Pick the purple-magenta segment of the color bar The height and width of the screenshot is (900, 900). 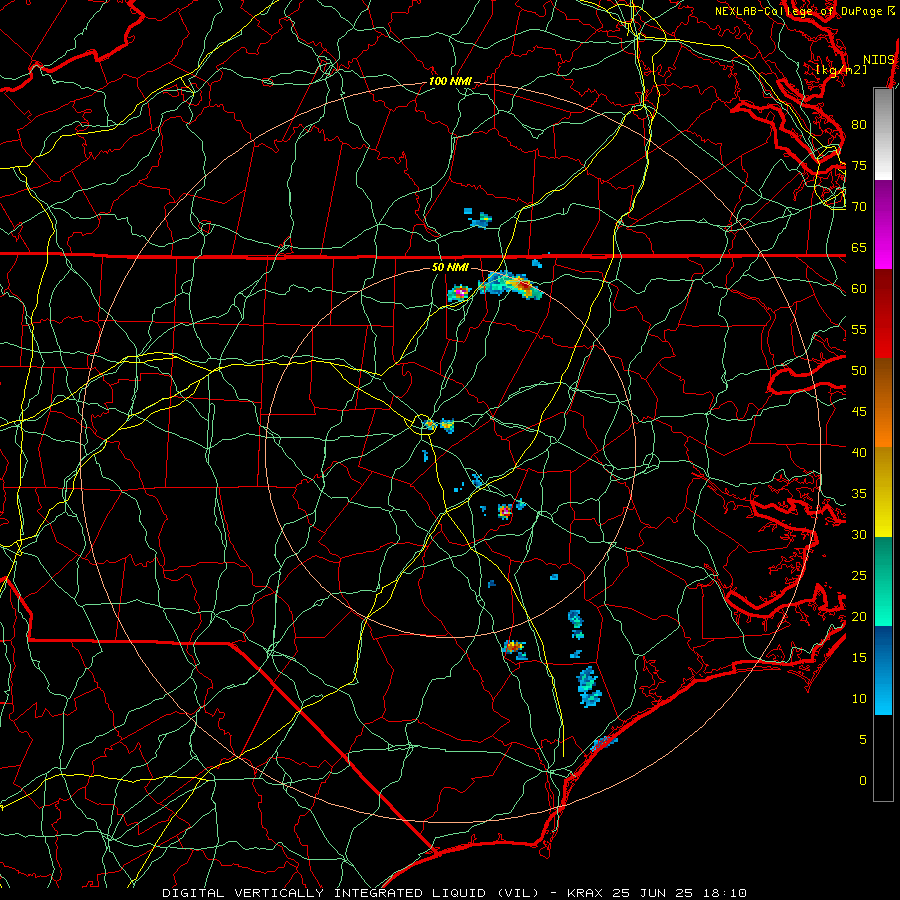883,224
